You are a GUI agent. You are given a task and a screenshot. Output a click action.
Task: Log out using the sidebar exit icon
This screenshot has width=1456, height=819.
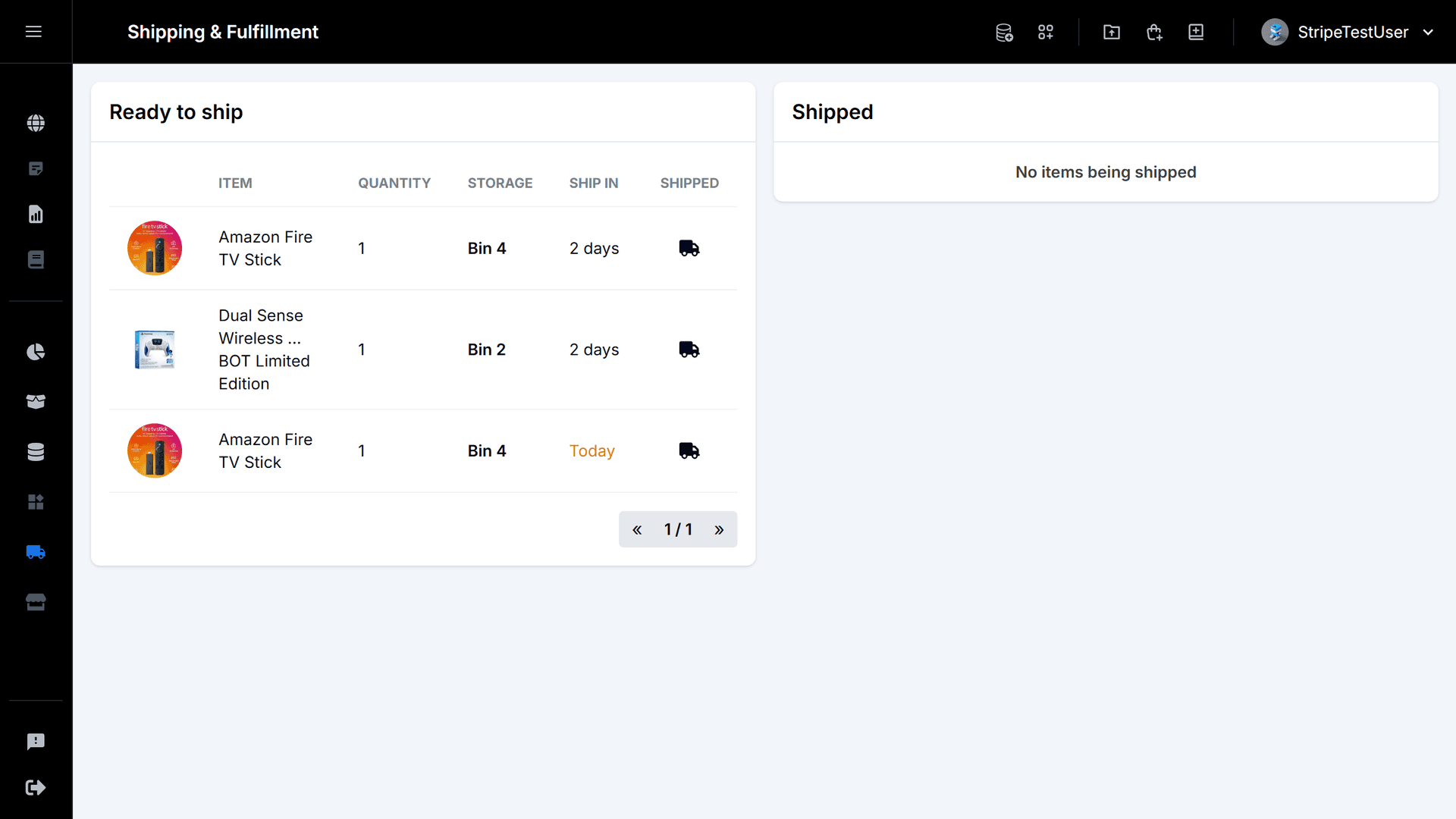pyautogui.click(x=36, y=787)
